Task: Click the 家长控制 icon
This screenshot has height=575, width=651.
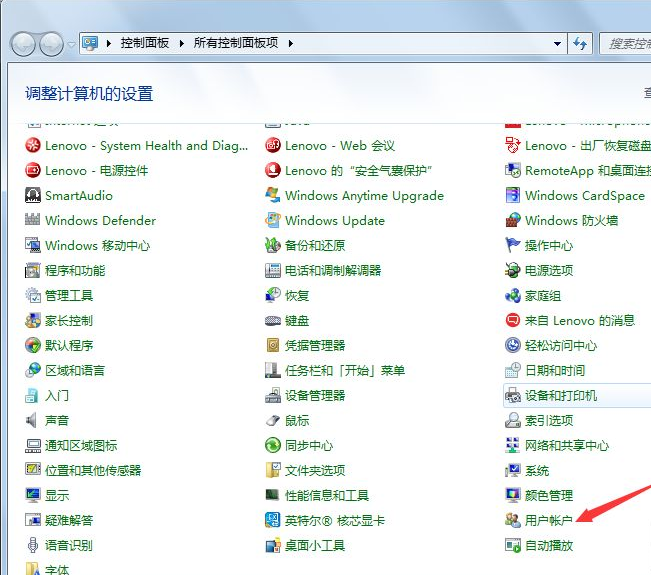Action: (x=33, y=321)
